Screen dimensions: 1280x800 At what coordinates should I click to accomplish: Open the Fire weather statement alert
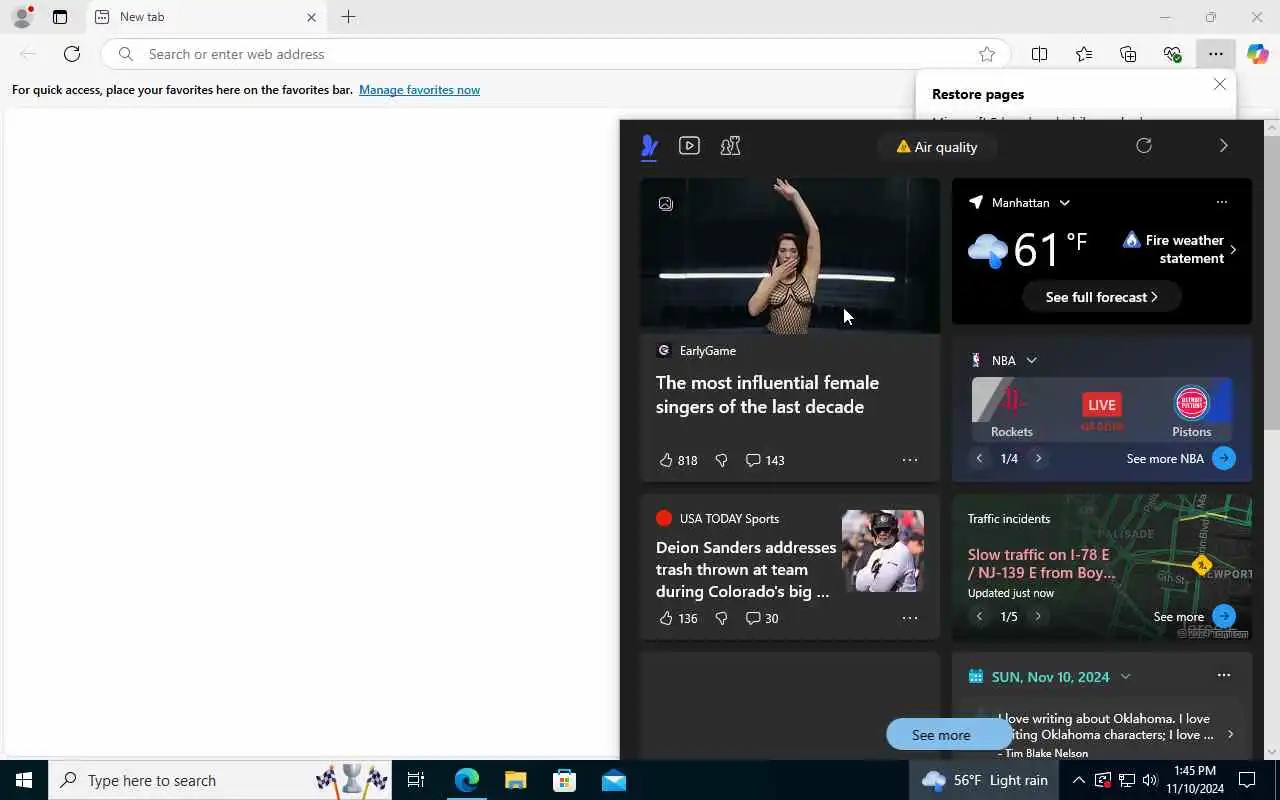[1180, 249]
